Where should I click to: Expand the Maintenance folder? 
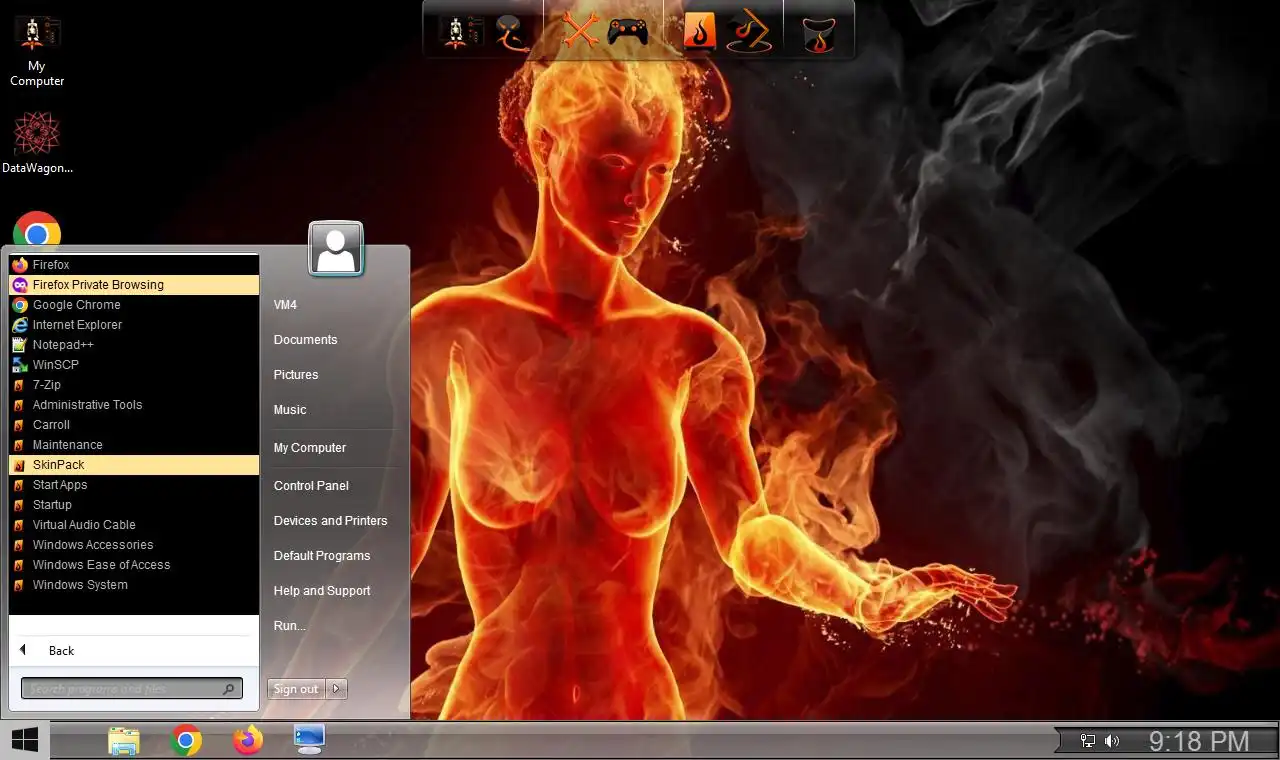pos(134,445)
